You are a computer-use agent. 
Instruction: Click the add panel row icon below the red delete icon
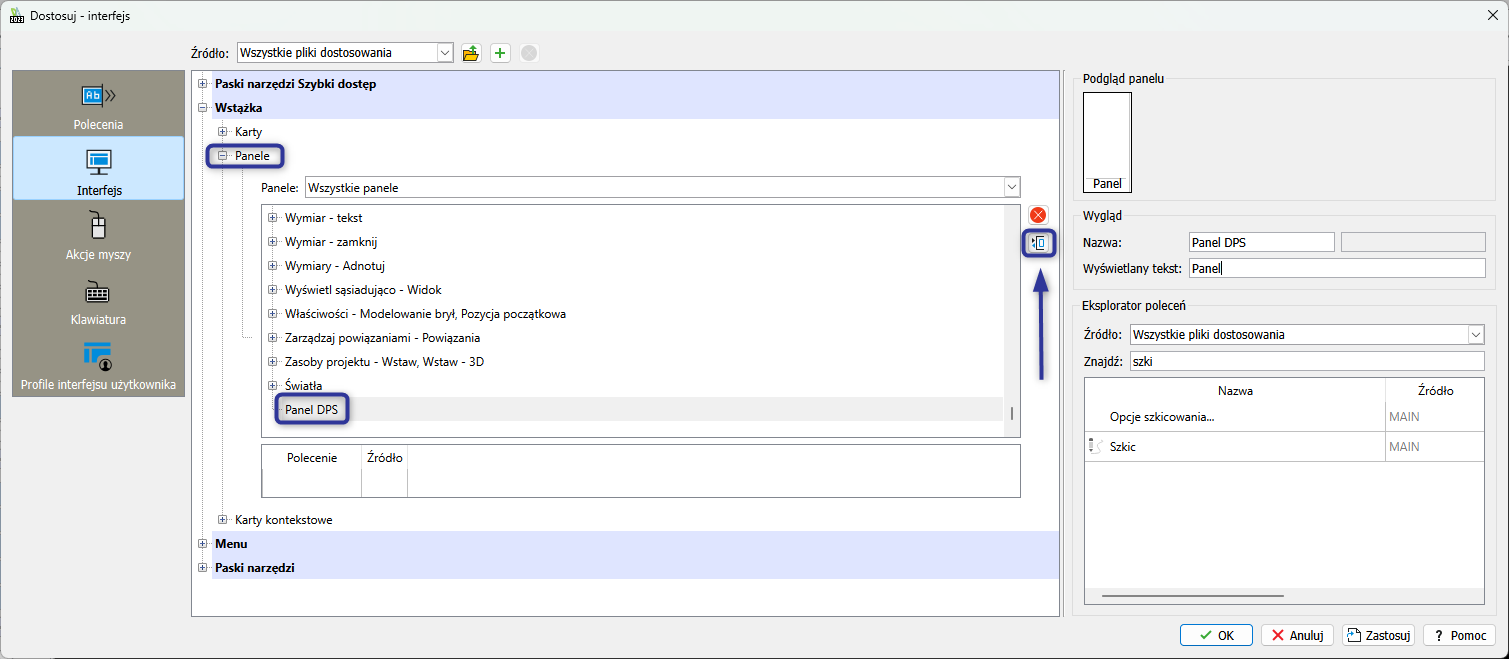pyautogui.click(x=1038, y=243)
